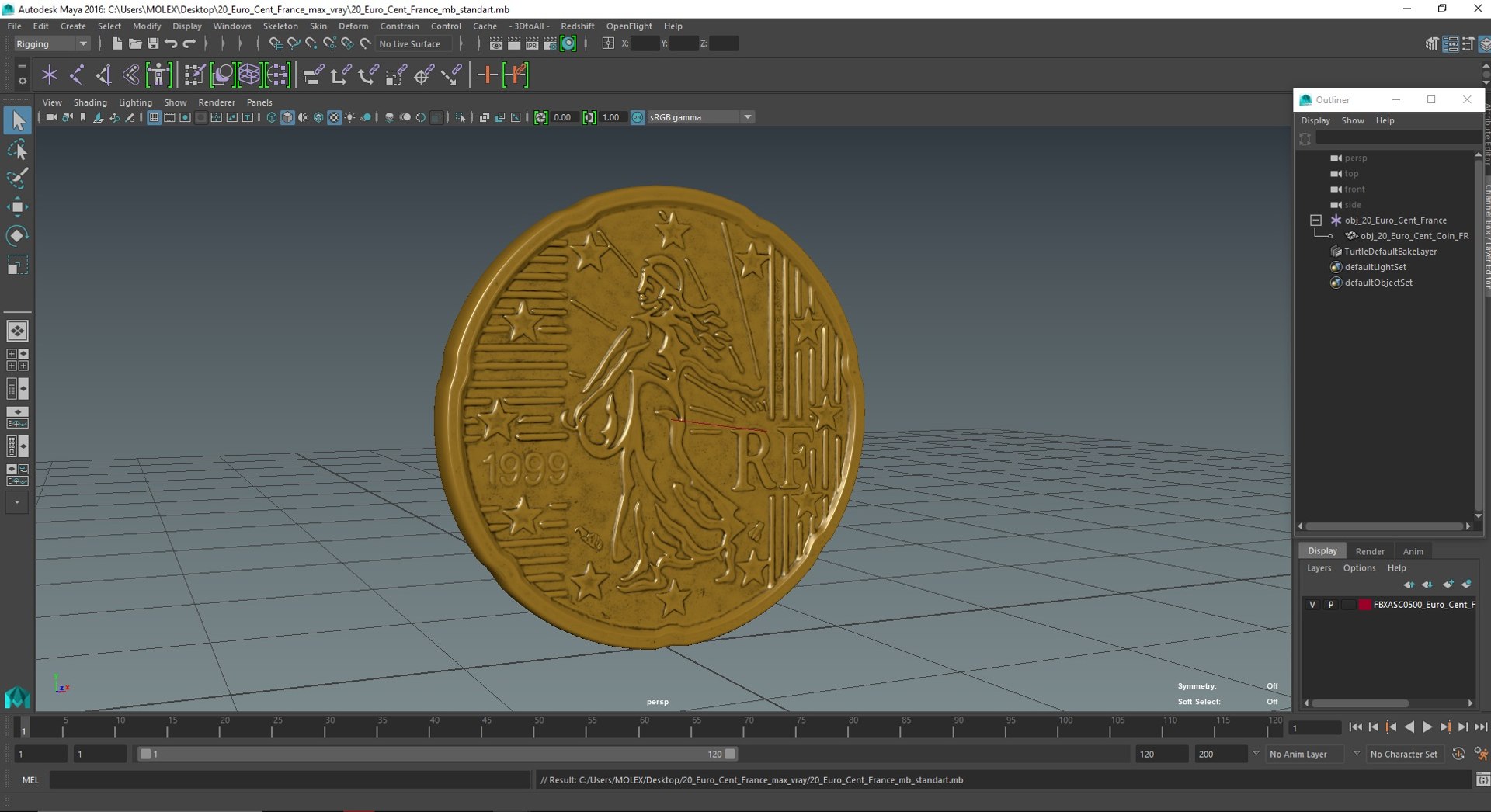The image size is (1491, 812).
Task: Open animation preferences running-figure icon
Action: point(1481,754)
